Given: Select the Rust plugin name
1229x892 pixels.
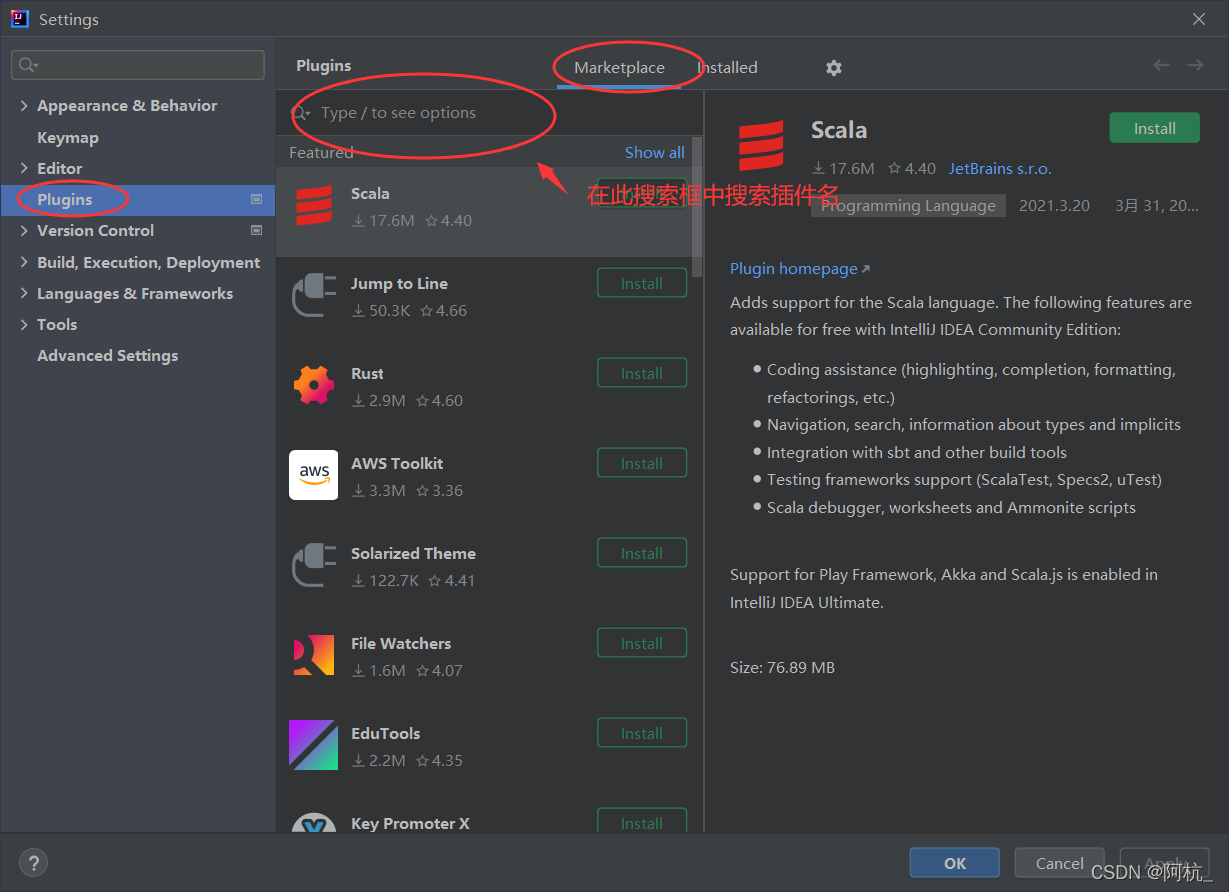Looking at the screenshot, I should (367, 373).
